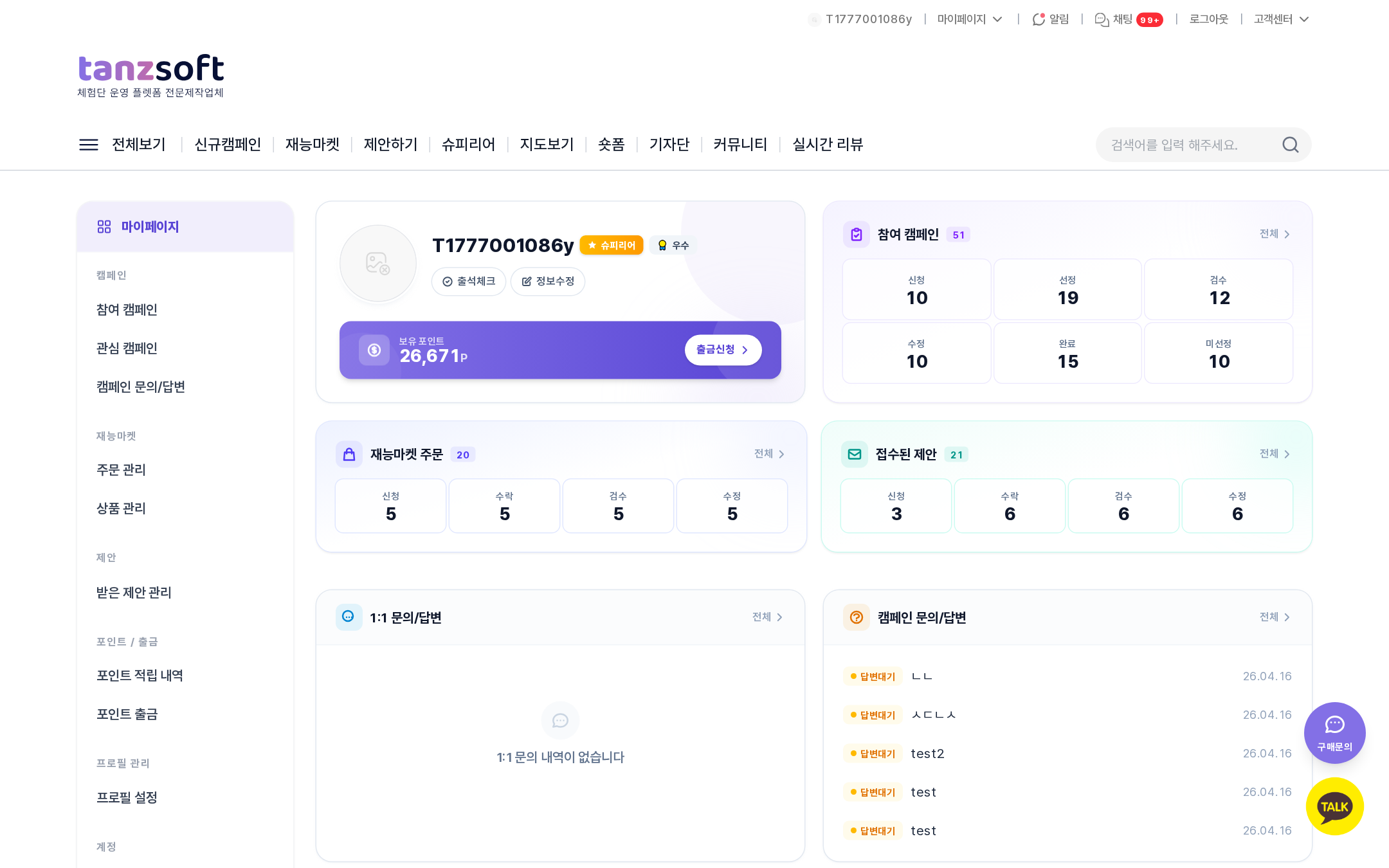Click the 우수 medal badge
Image resolution: width=1389 pixels, height=868 pixels.
[x=673, y=245]
